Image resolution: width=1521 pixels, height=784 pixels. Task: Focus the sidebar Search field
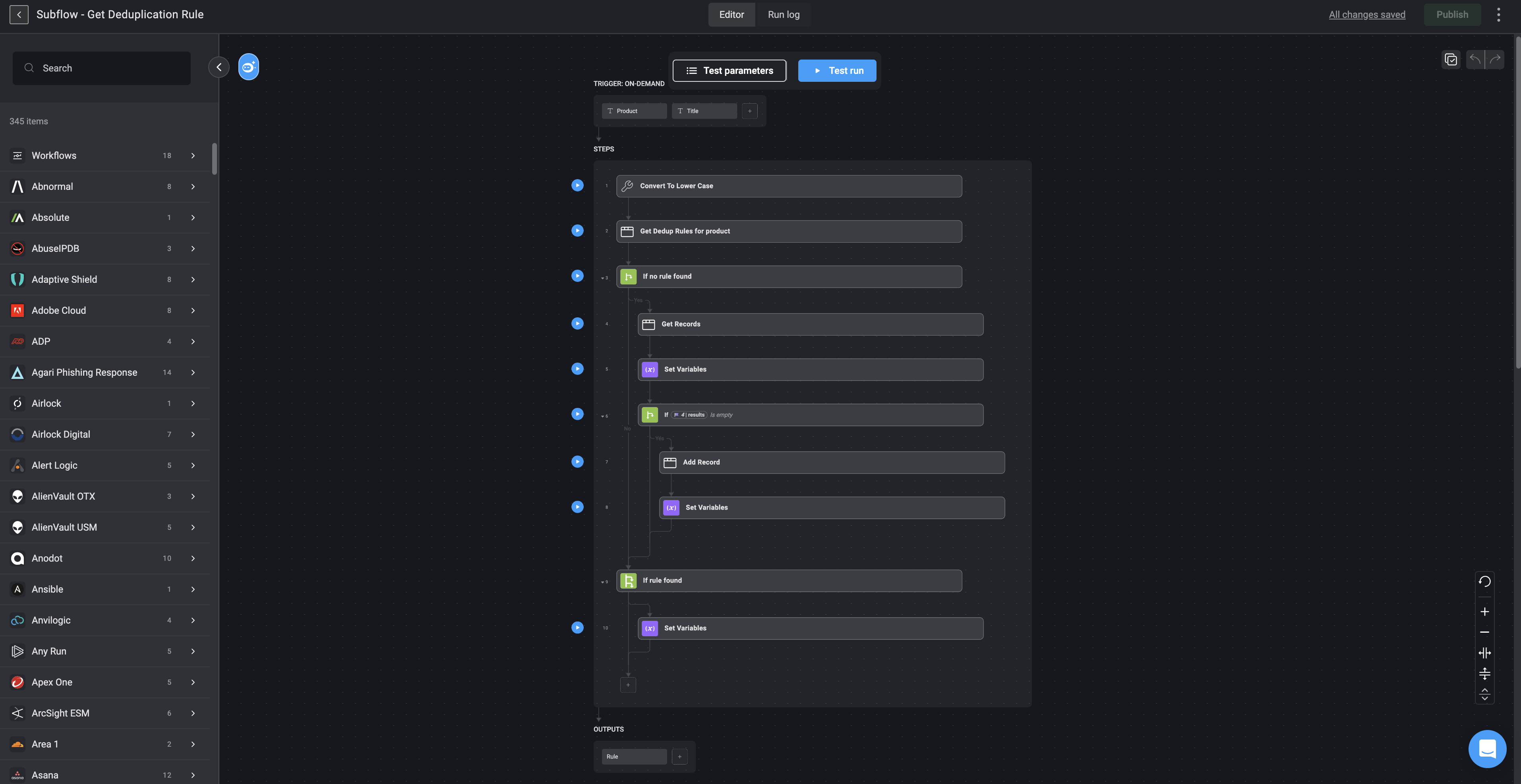pyautogui.click(x=102, y=68)
